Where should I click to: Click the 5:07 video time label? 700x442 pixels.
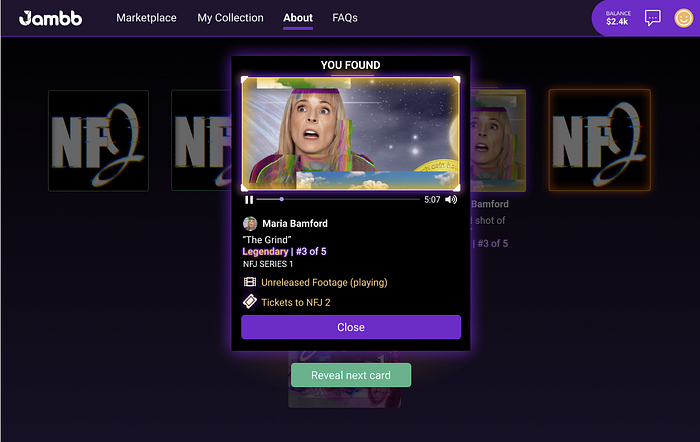click(432, 200)
